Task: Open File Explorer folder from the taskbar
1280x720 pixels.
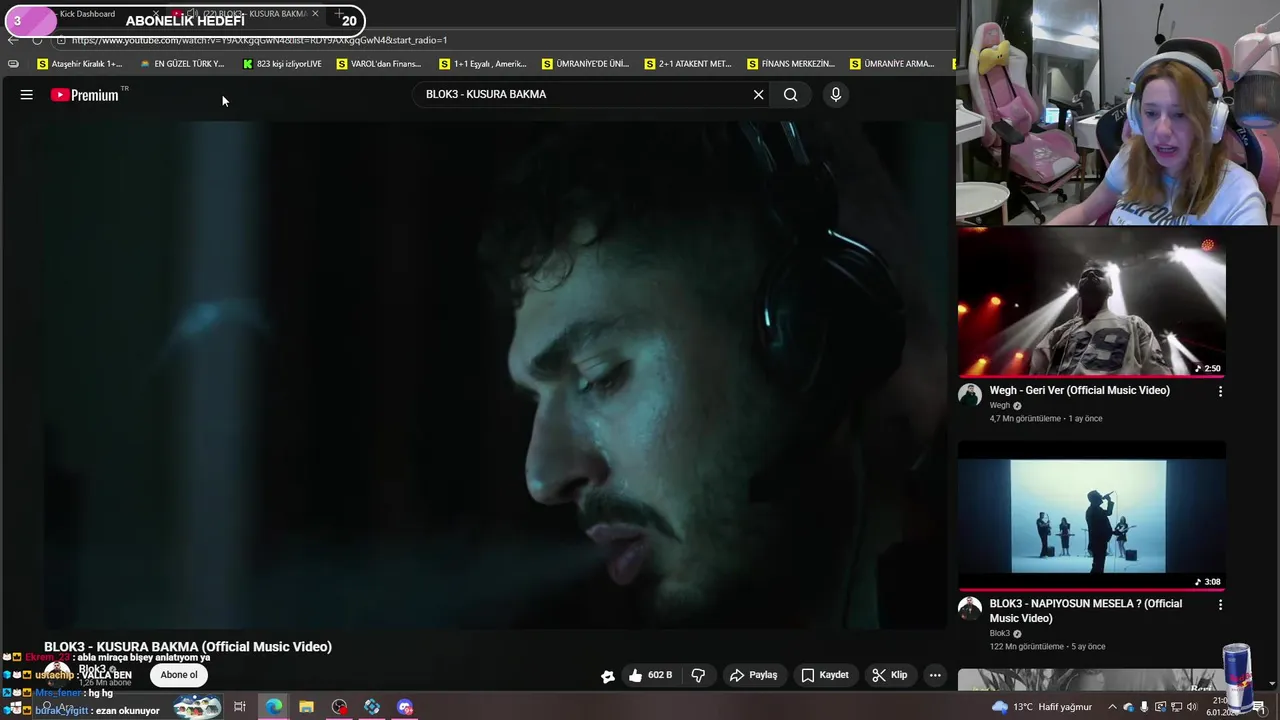Action: point(306,707)
